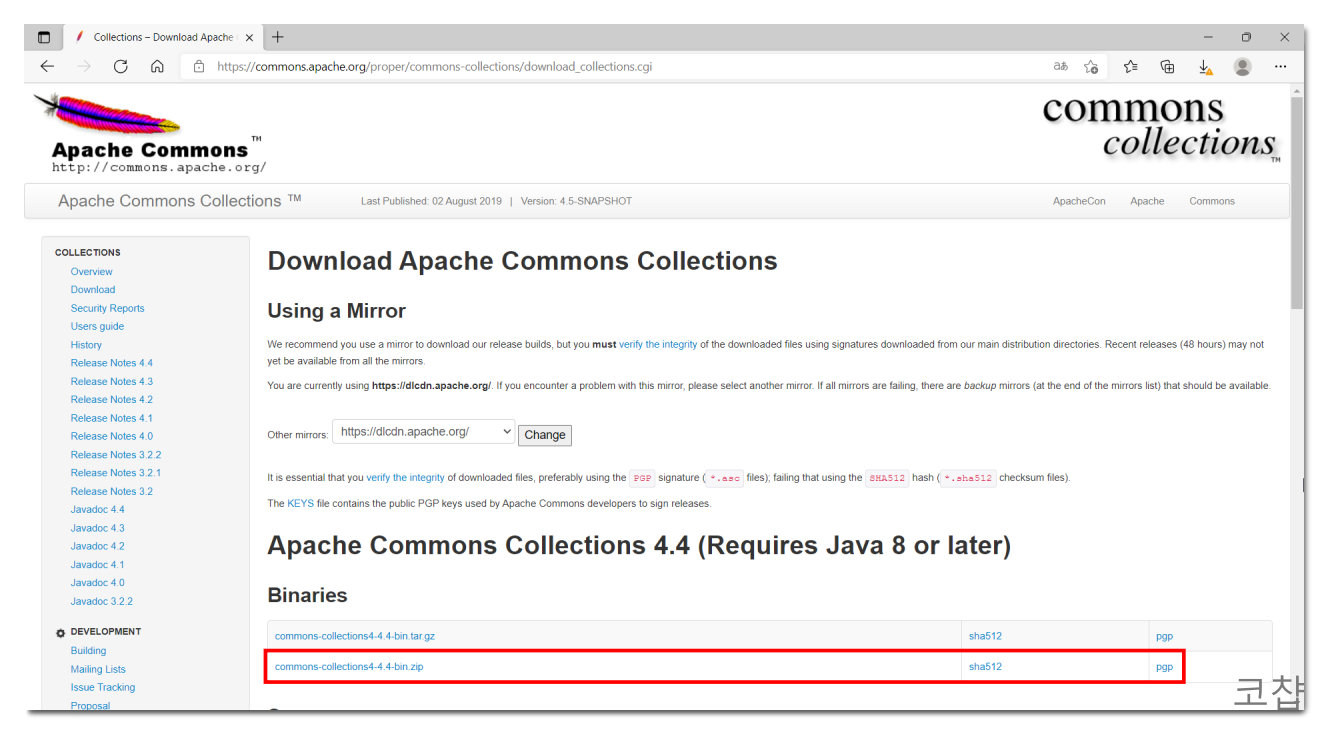
Task: Open Release Notes 3.2.2 link
Action: pyautogui.click(x=116, y=454)
